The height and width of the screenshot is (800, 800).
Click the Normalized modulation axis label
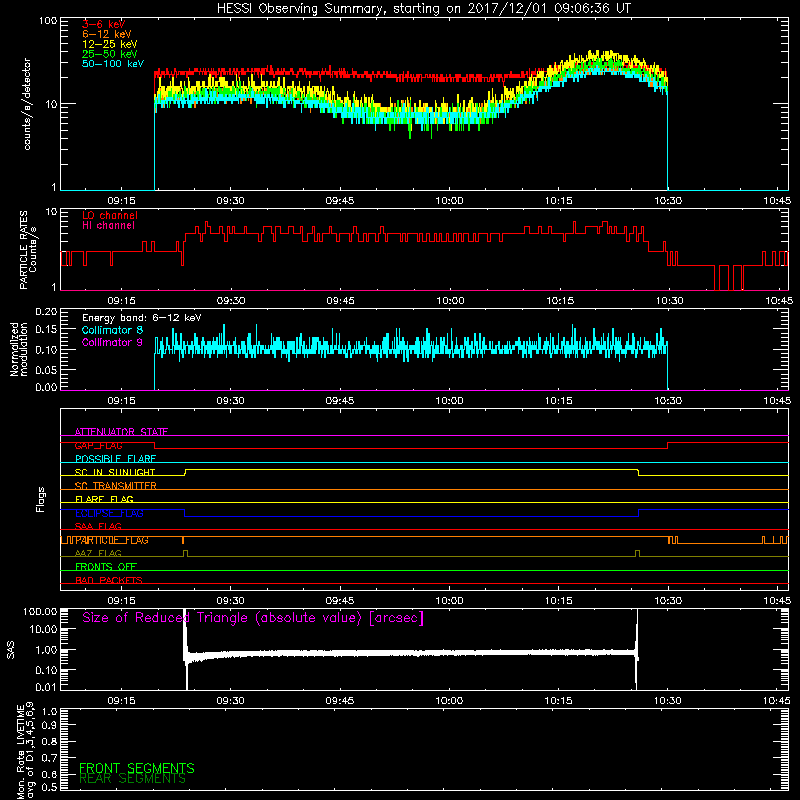18,349
